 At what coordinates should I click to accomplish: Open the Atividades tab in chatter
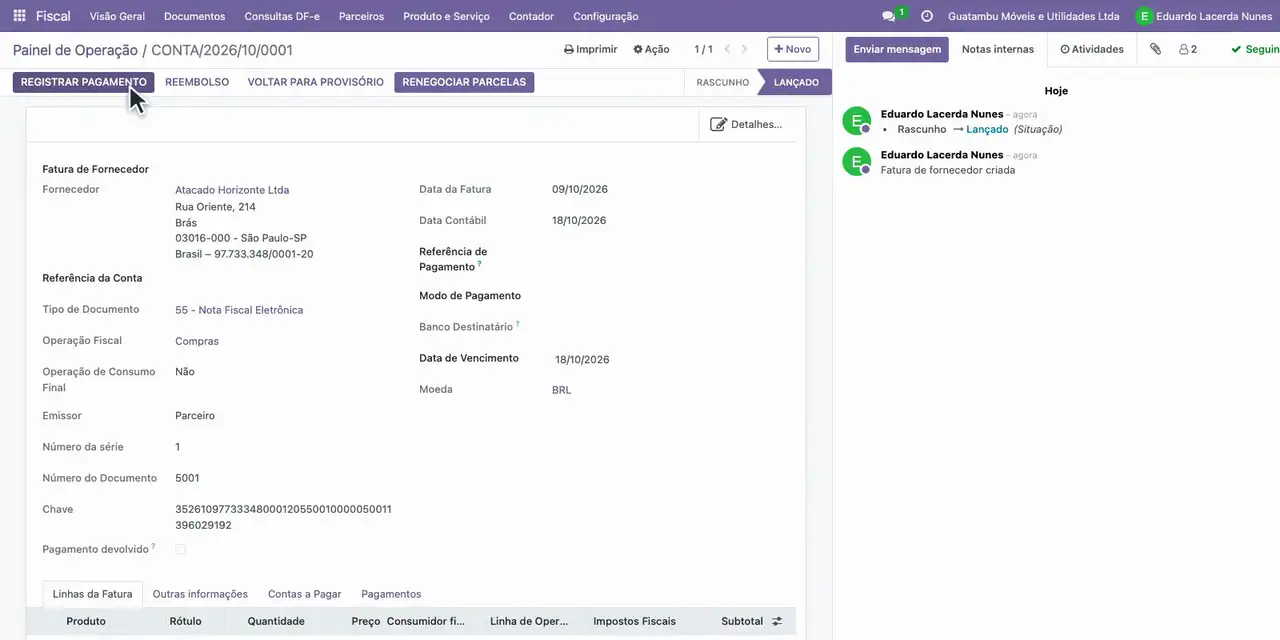[x=1092, y=49]
